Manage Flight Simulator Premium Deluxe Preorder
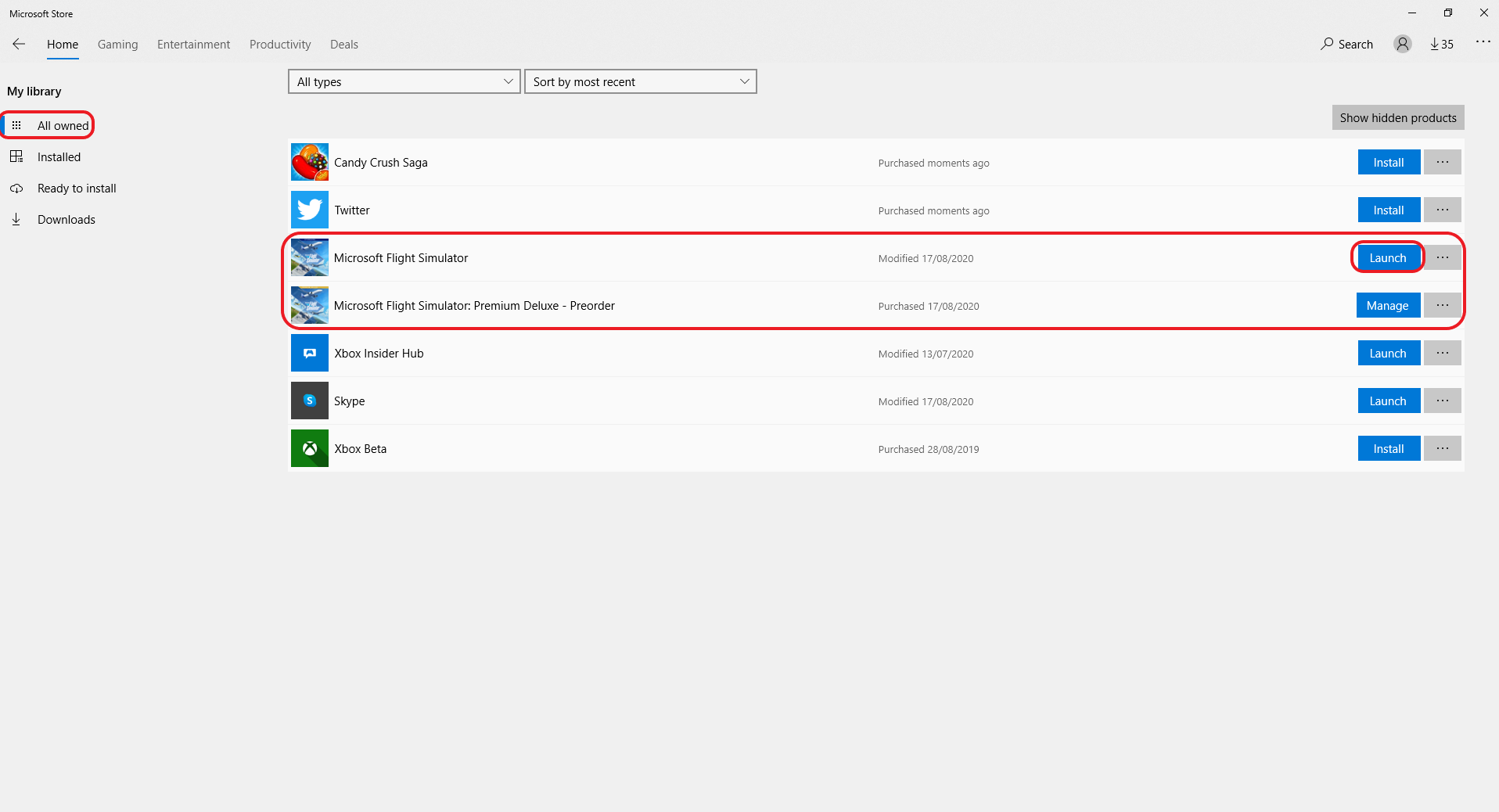This screenshot has height=812, width=1499. pos(1388,306)
